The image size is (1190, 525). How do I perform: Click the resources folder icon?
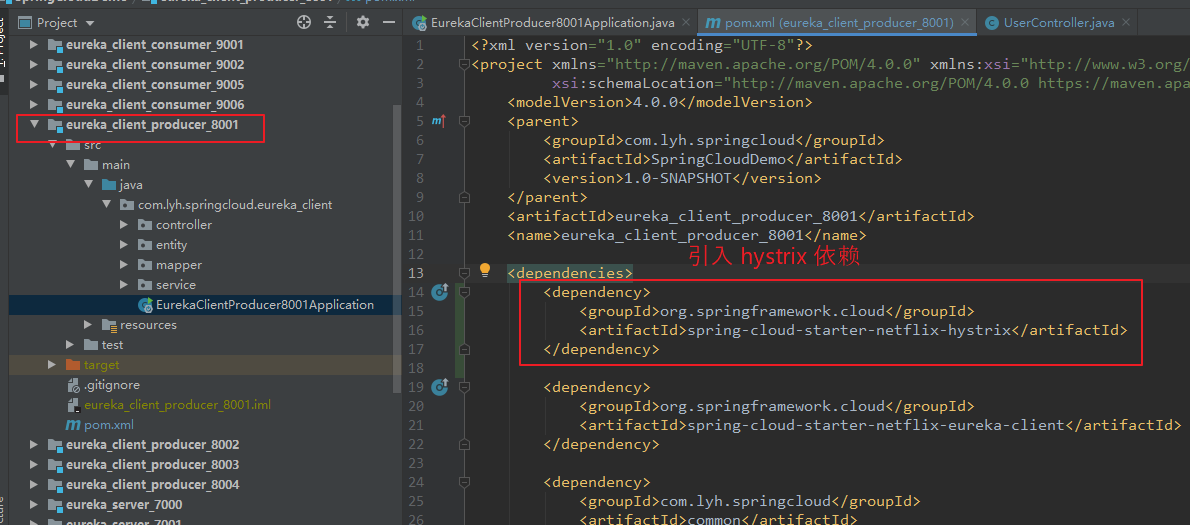point(109,325)
